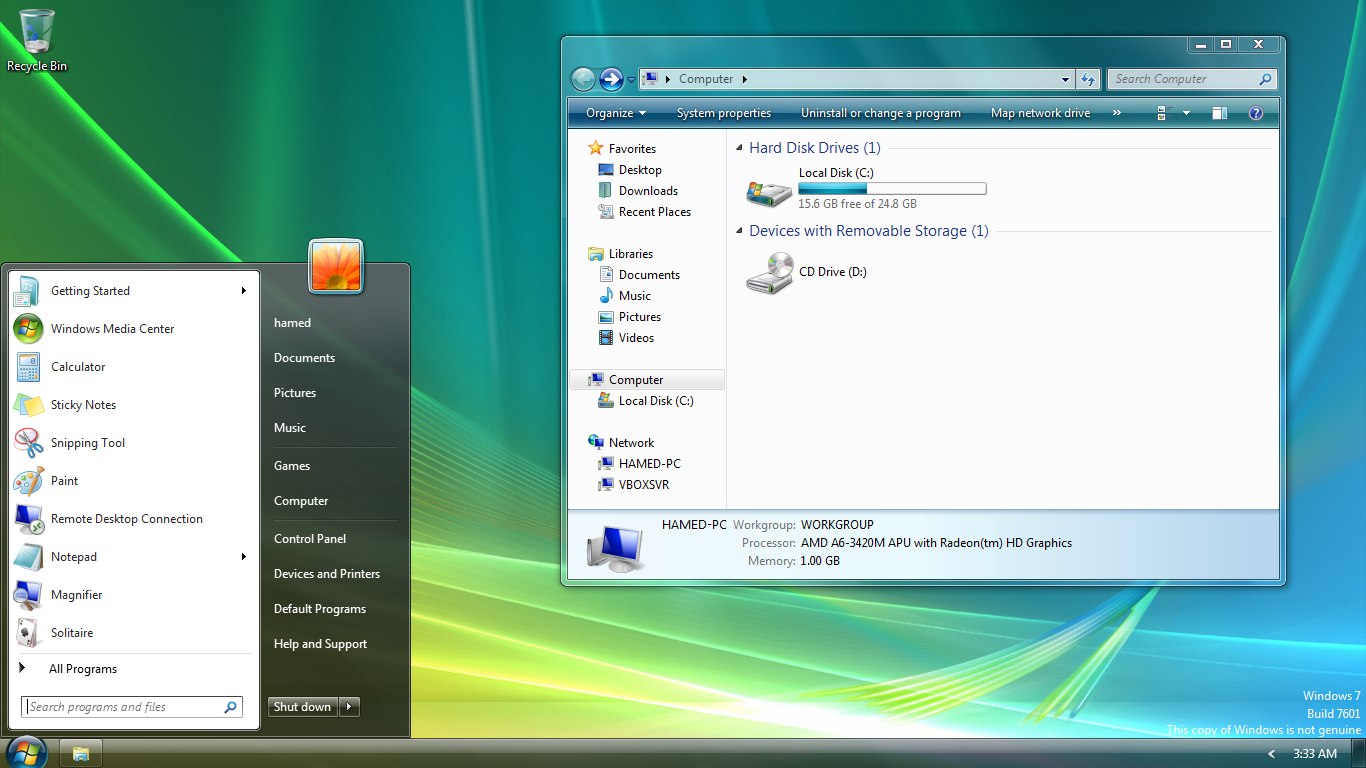The image size is (1366, 768).
Task: Toggle the preview pane button
Action: [x=1219, y=113]
